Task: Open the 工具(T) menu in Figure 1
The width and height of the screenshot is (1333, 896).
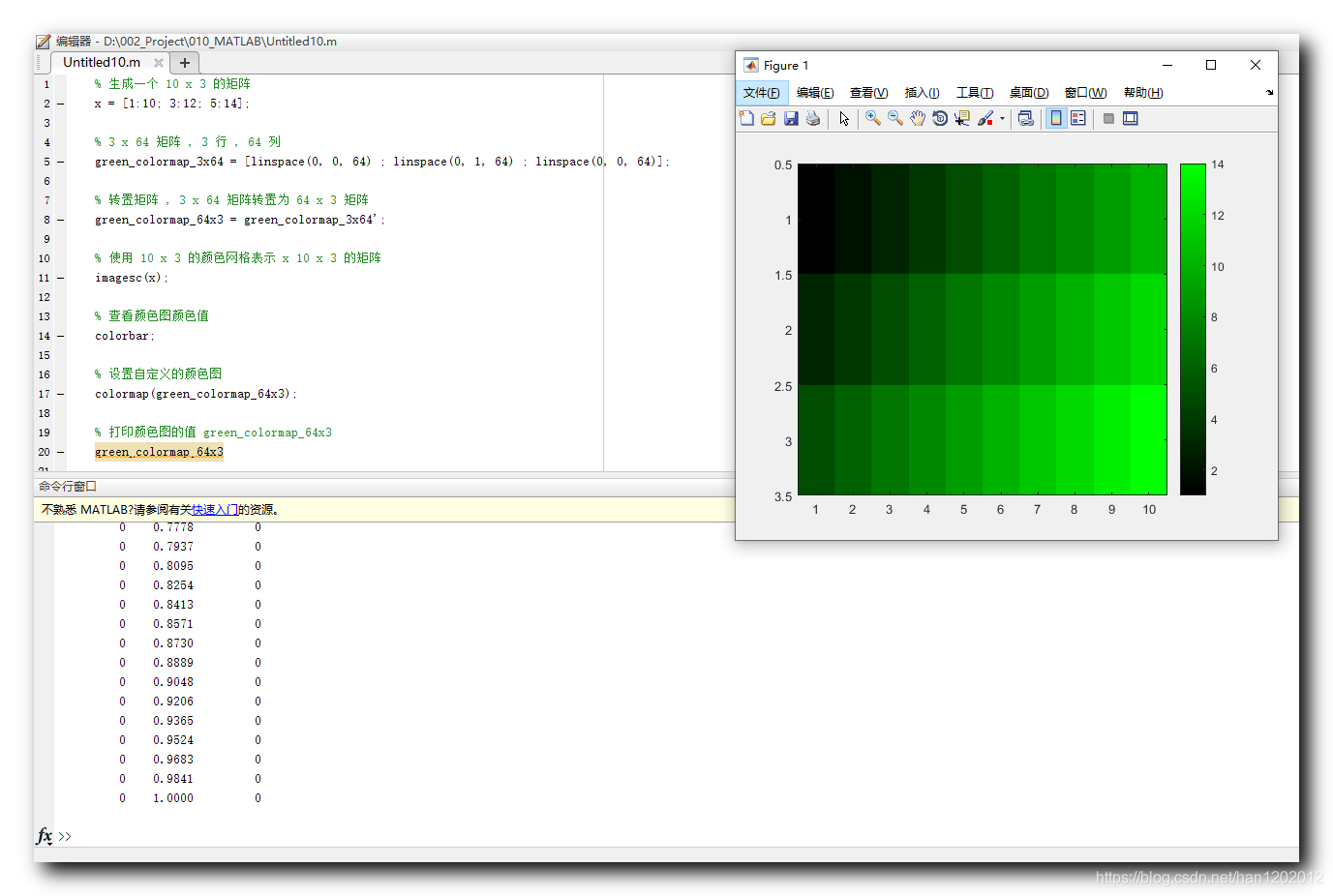Action: point(975,93)
